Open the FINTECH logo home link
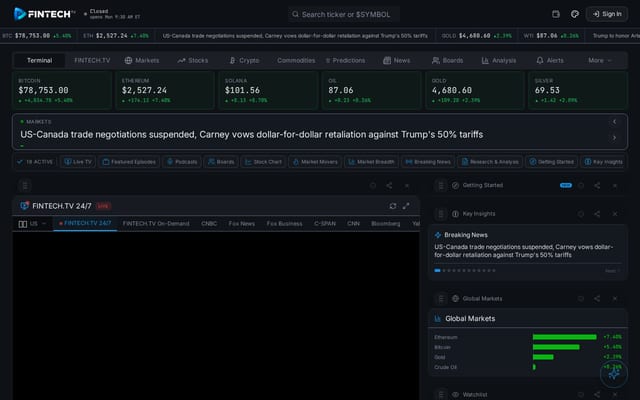This screenshot has height=400, width=640. coord(44,14)
